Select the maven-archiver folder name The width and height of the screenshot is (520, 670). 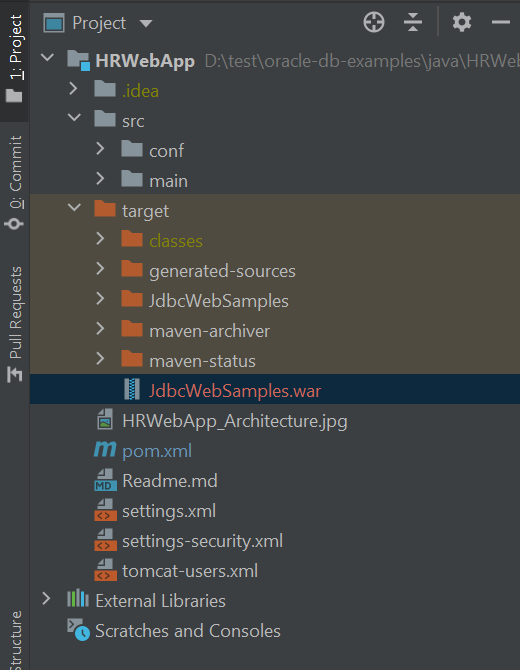[x=209, y=331]
